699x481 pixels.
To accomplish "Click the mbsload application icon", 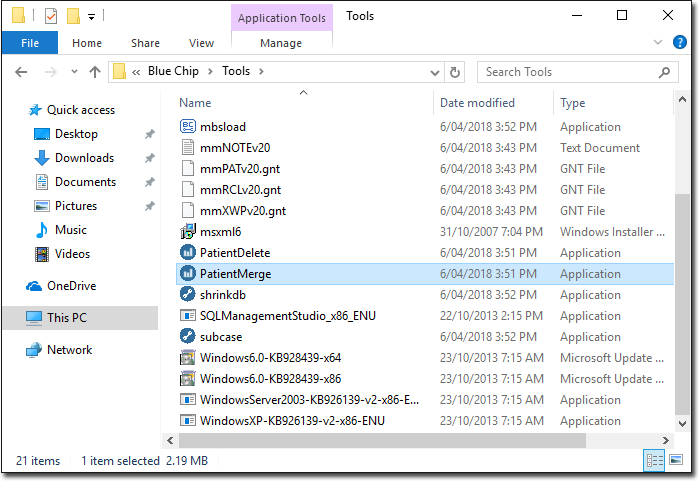I will pyautogui.click(x=188, y=127).
